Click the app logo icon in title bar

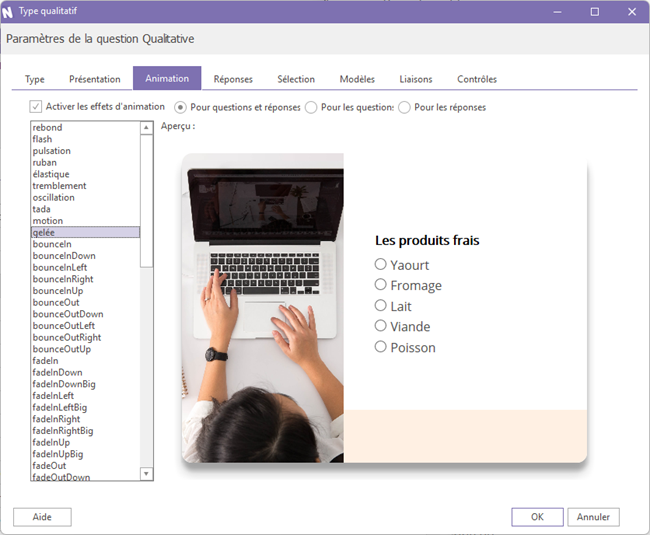pyautogui.click(x=7, y=12)
